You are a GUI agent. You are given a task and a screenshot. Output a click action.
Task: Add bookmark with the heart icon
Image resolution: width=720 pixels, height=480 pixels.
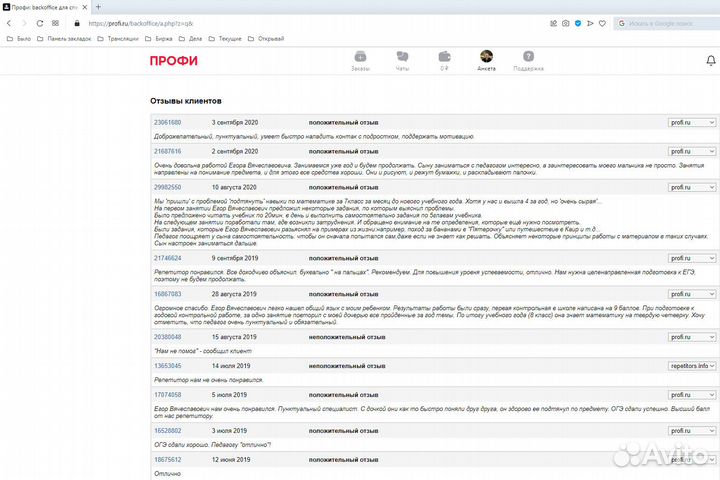602,23
